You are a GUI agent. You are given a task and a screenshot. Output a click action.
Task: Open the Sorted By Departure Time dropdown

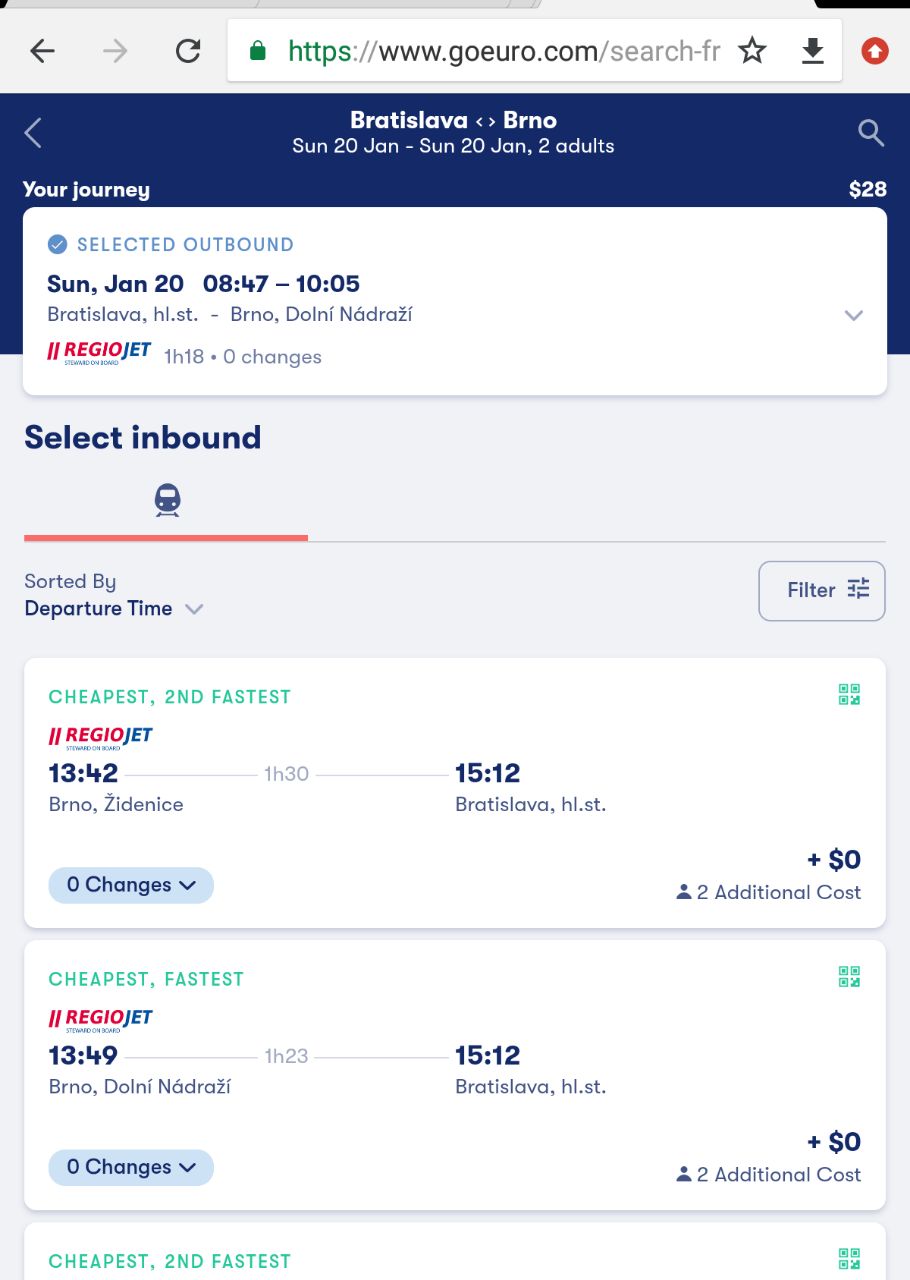point(114,595)
